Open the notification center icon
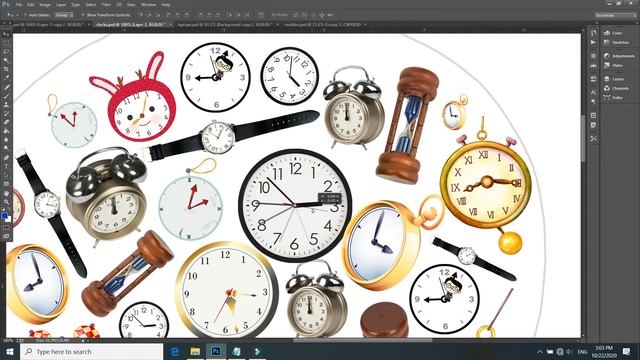640x360 pixels. point(626,351)
